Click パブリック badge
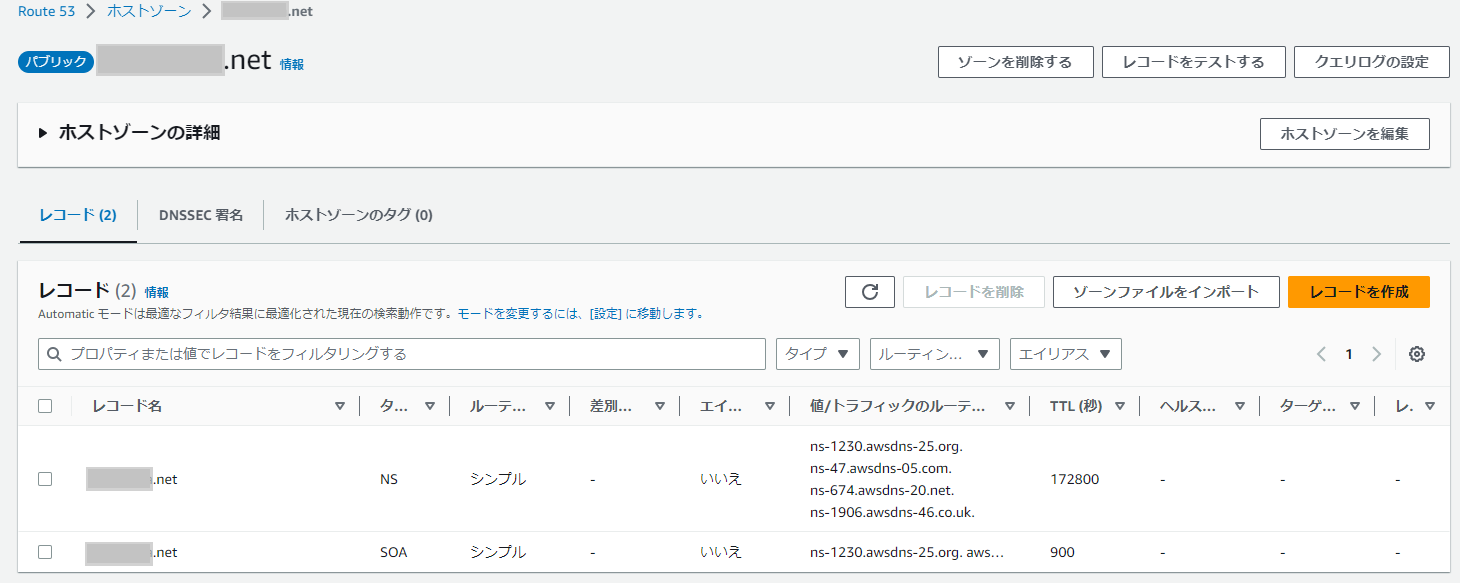This screenshot has width=1460, height=583. coord(56,62)
